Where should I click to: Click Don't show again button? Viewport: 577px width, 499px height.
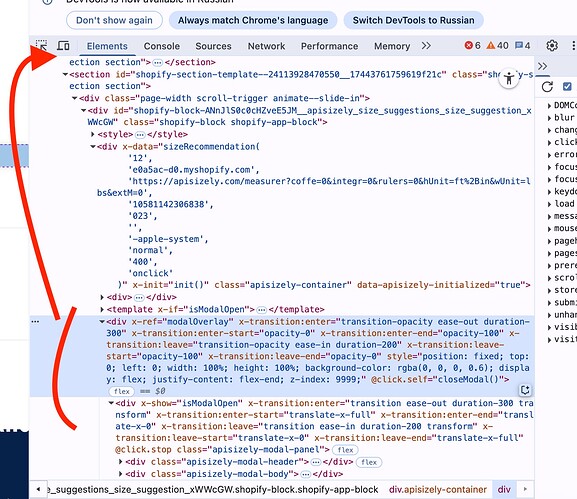[114, 20]
